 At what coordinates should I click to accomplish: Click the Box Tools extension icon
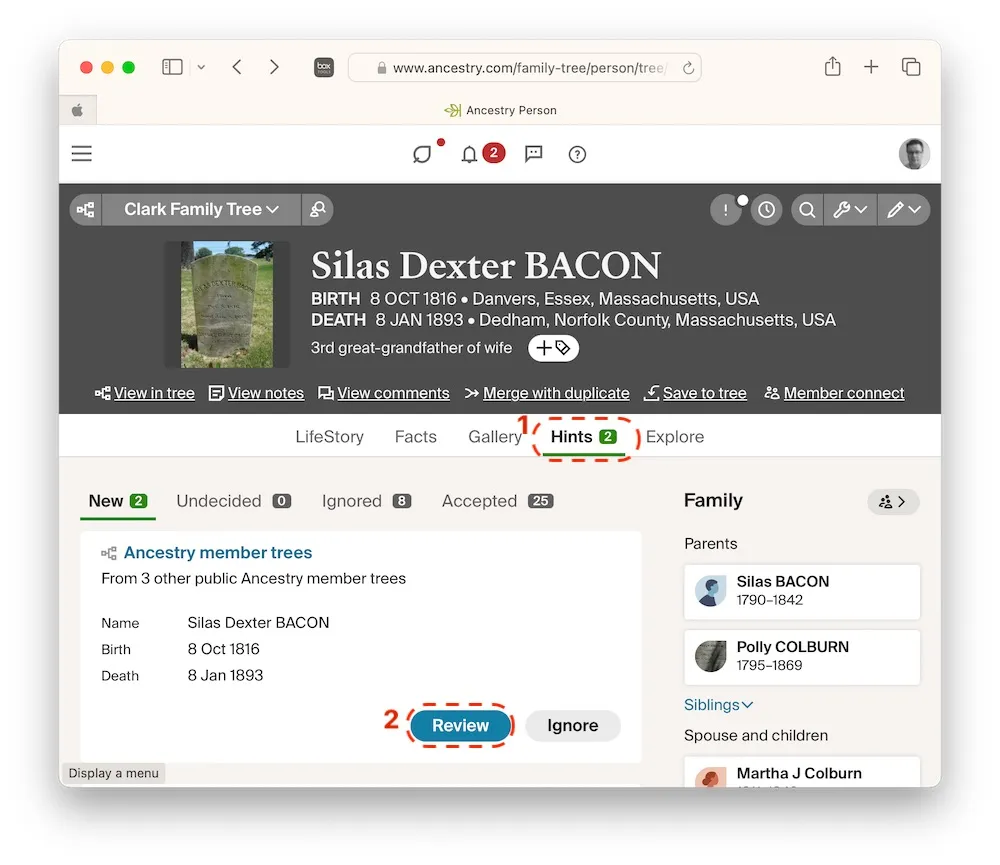click(324, 67)
